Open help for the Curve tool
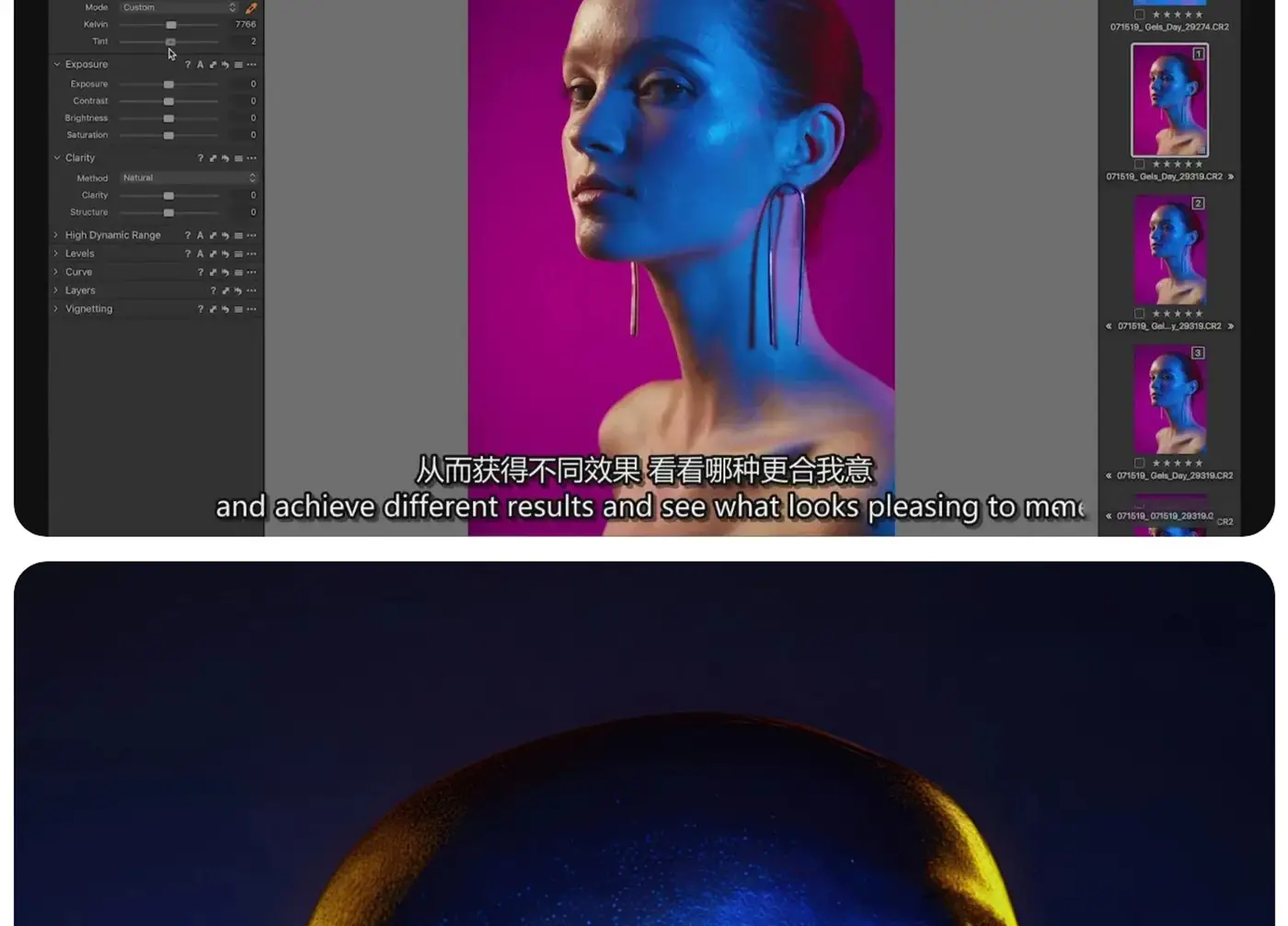 (x=200, y=272)
